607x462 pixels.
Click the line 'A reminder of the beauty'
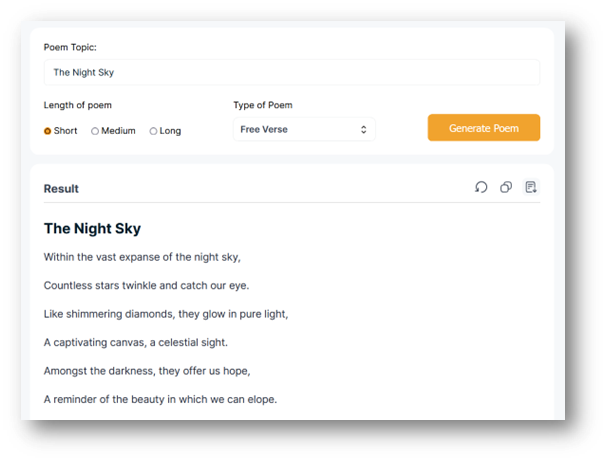(159, 399)
